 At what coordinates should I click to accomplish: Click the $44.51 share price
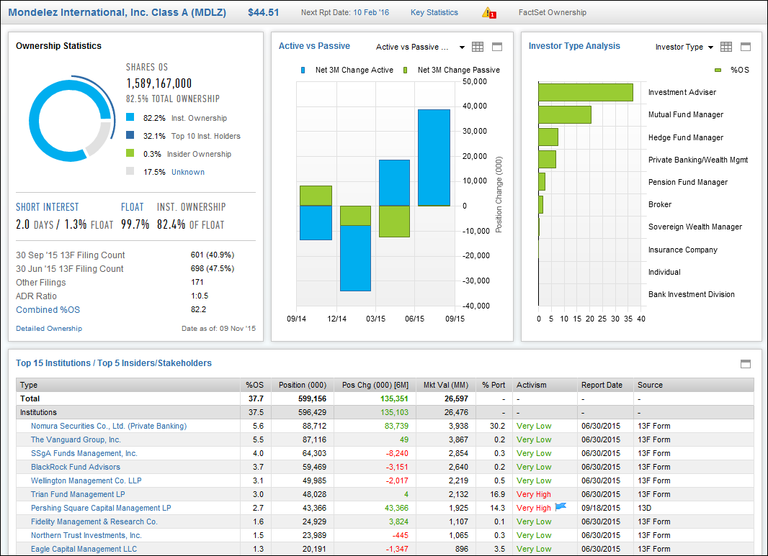[263, 13]
